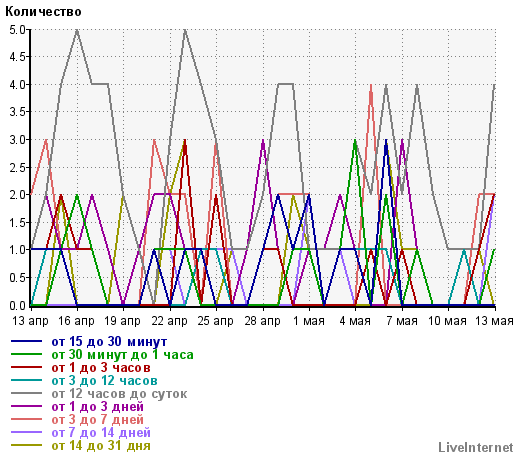The width and height of the screenshot is (520, 457).
Task: Click the '1 мая' date axis label
Action: pyautogui.click(x=309, y=321)
